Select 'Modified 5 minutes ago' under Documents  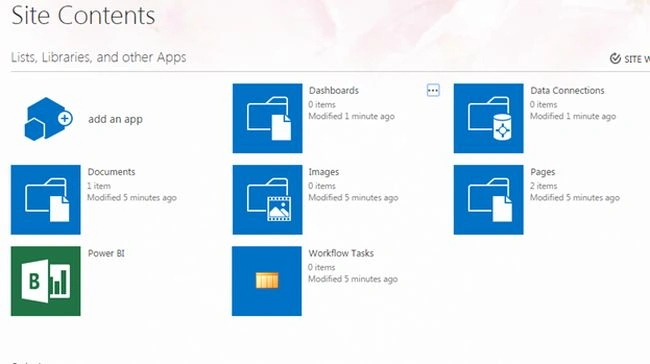(132, 198)
